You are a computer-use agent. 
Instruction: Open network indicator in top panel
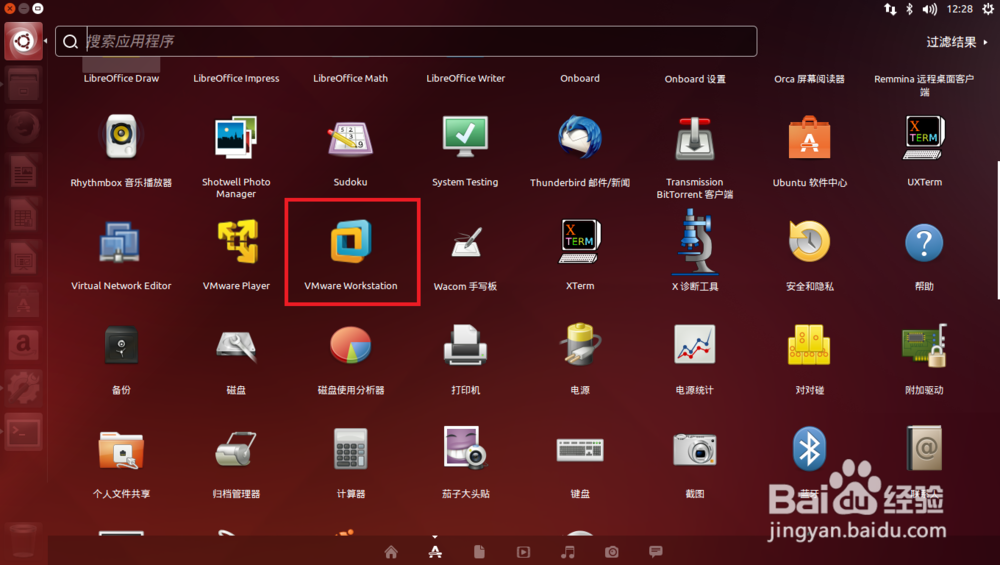coord(890,9)
